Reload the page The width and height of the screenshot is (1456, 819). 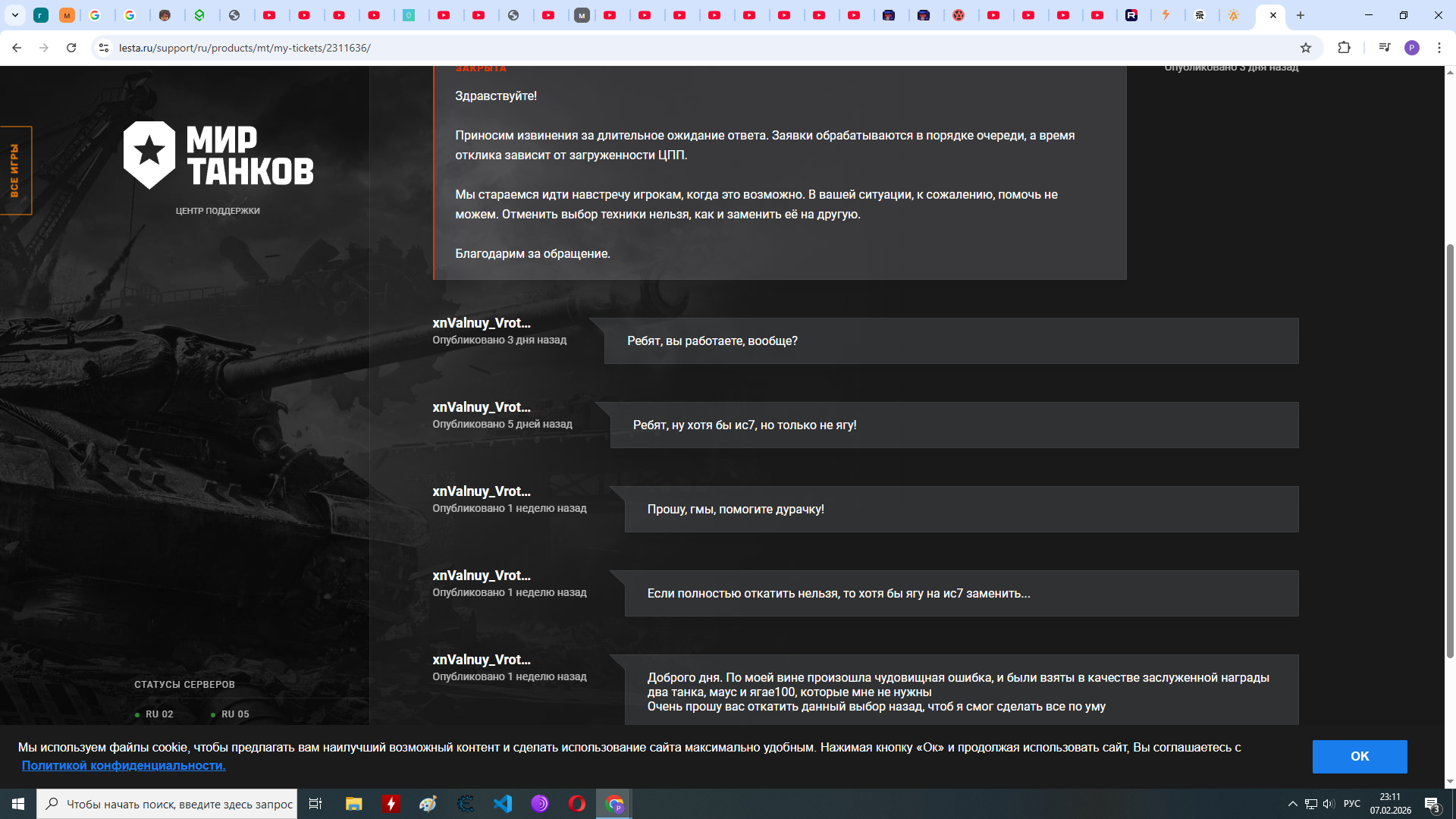coord(71,48)
